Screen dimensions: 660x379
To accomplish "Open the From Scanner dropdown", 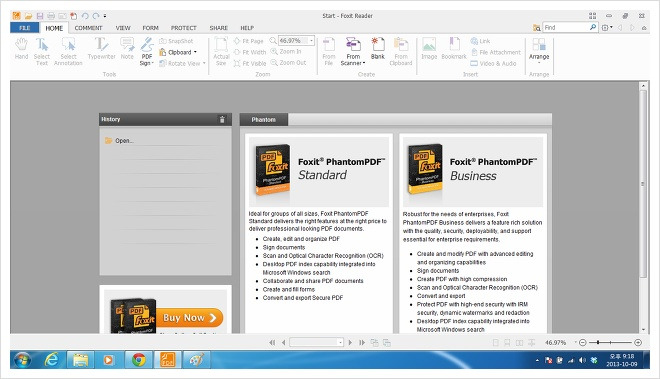I will coord(353,51).
